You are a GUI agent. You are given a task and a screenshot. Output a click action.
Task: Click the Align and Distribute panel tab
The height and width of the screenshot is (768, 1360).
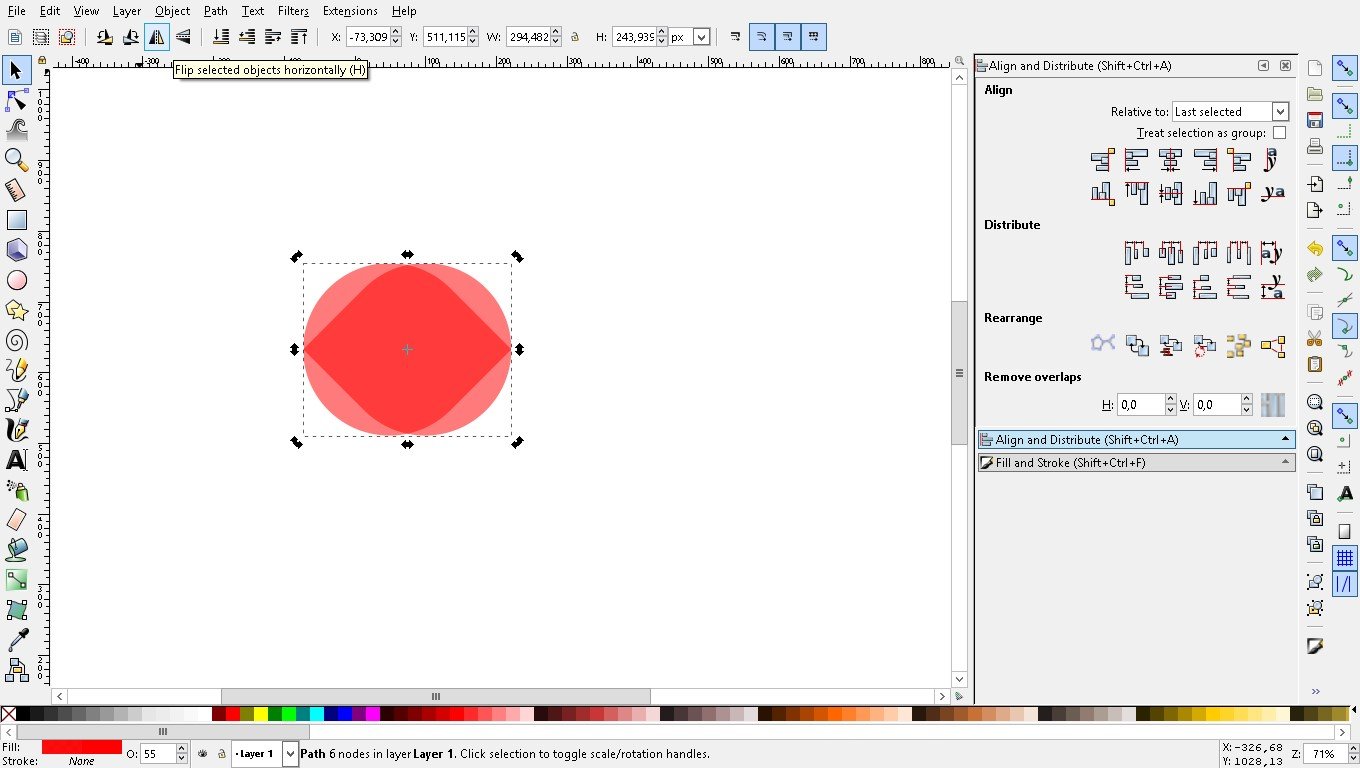tap(1136, 440)
